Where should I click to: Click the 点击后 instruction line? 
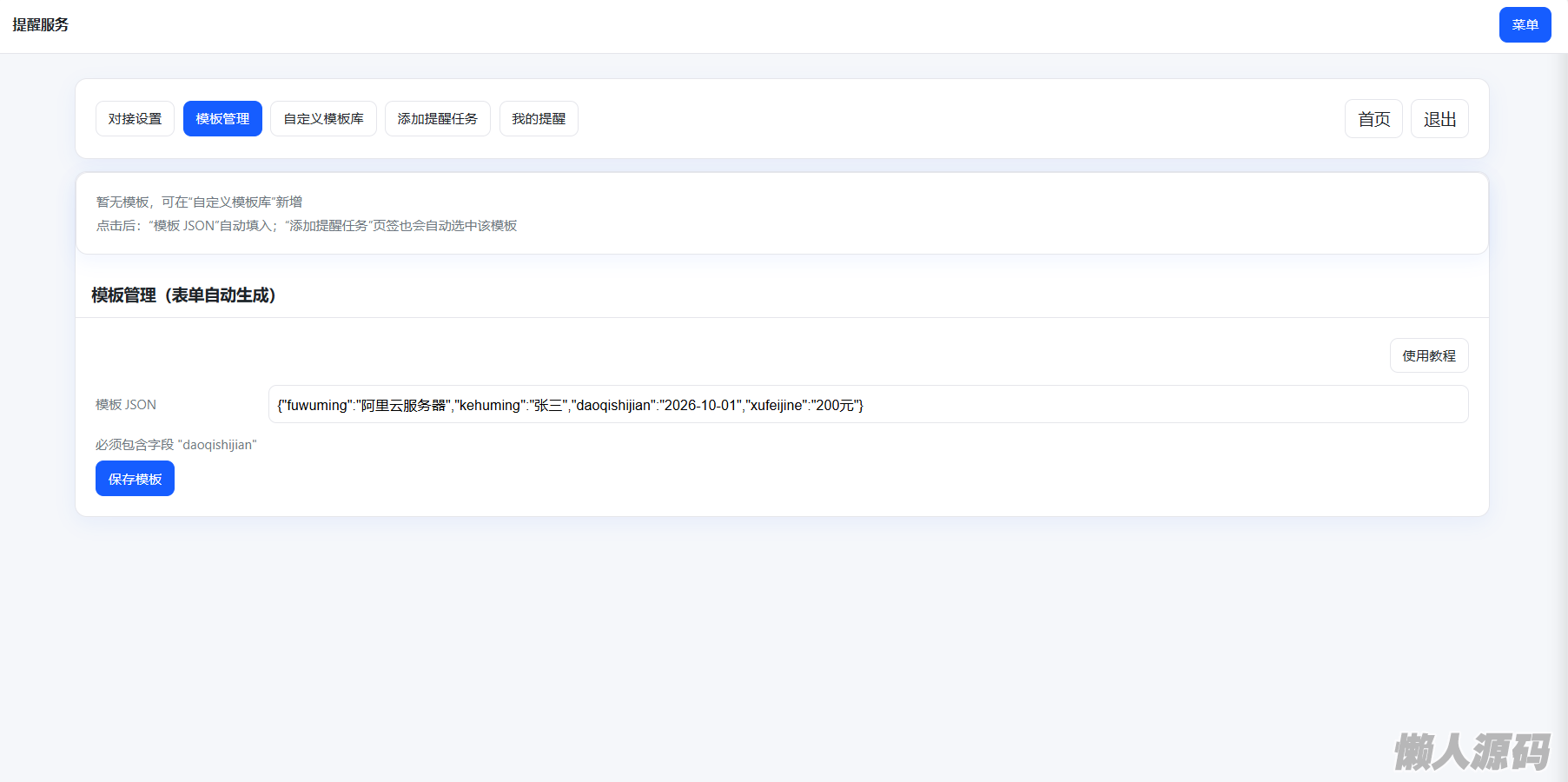pos(307,226)
